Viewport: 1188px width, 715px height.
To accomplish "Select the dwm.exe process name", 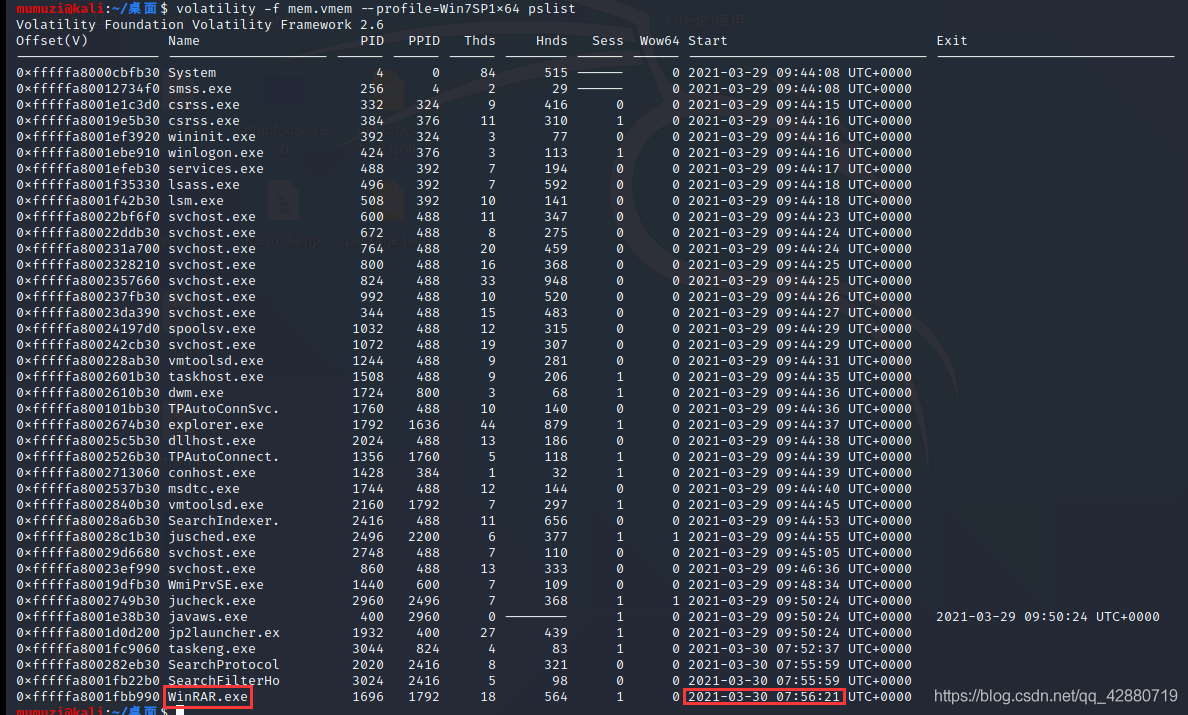I will pyautogui.click(x=196, y=392).
